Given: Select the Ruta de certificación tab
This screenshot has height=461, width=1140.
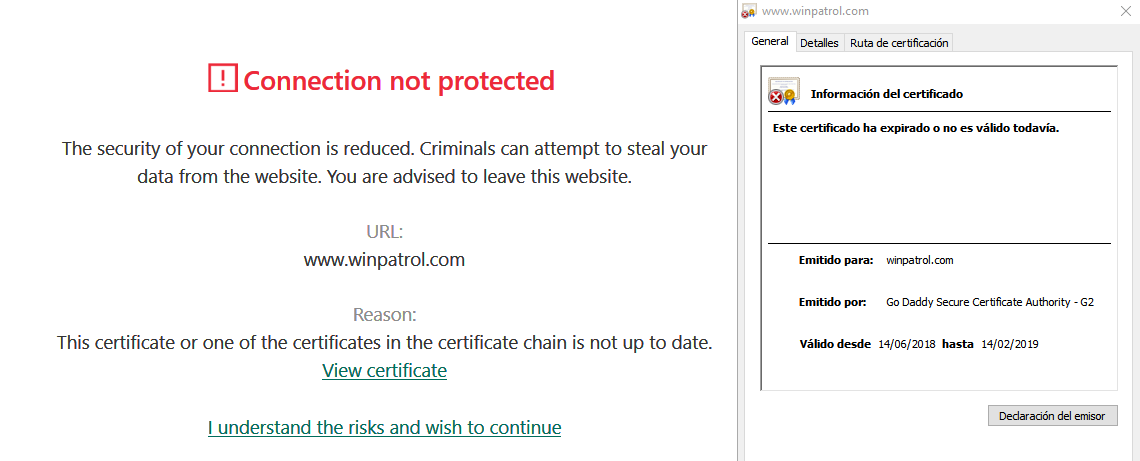Looking at the screenshot, I should (x=899, y=43).
